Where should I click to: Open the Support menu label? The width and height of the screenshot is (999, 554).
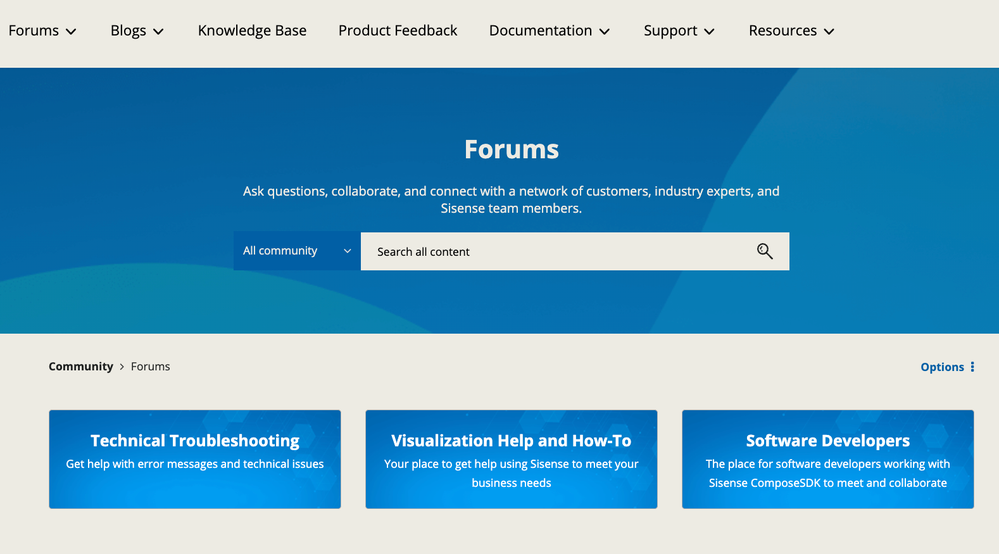[670, 31]
